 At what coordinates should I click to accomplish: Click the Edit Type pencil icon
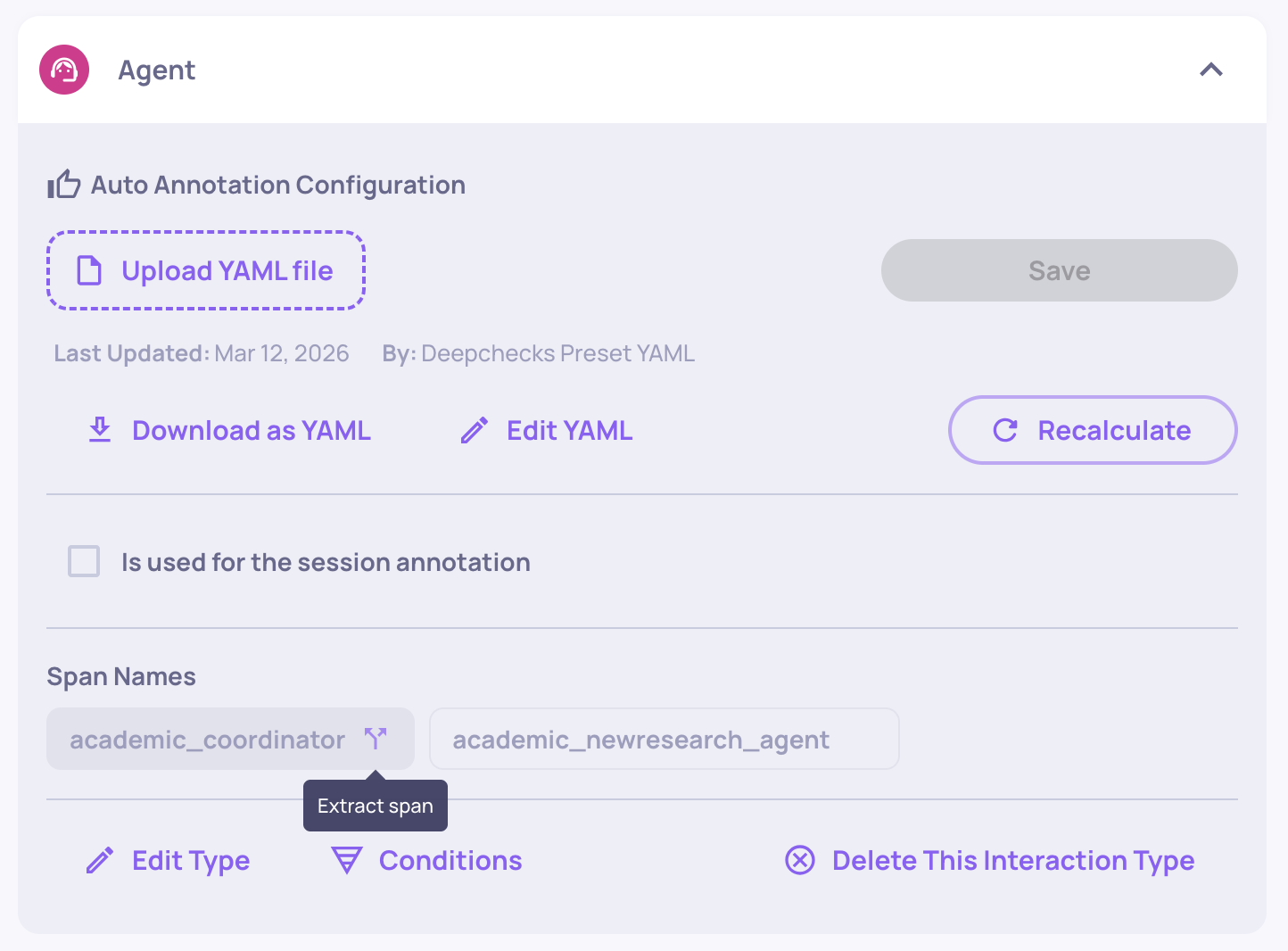click(x=100, y=861)
